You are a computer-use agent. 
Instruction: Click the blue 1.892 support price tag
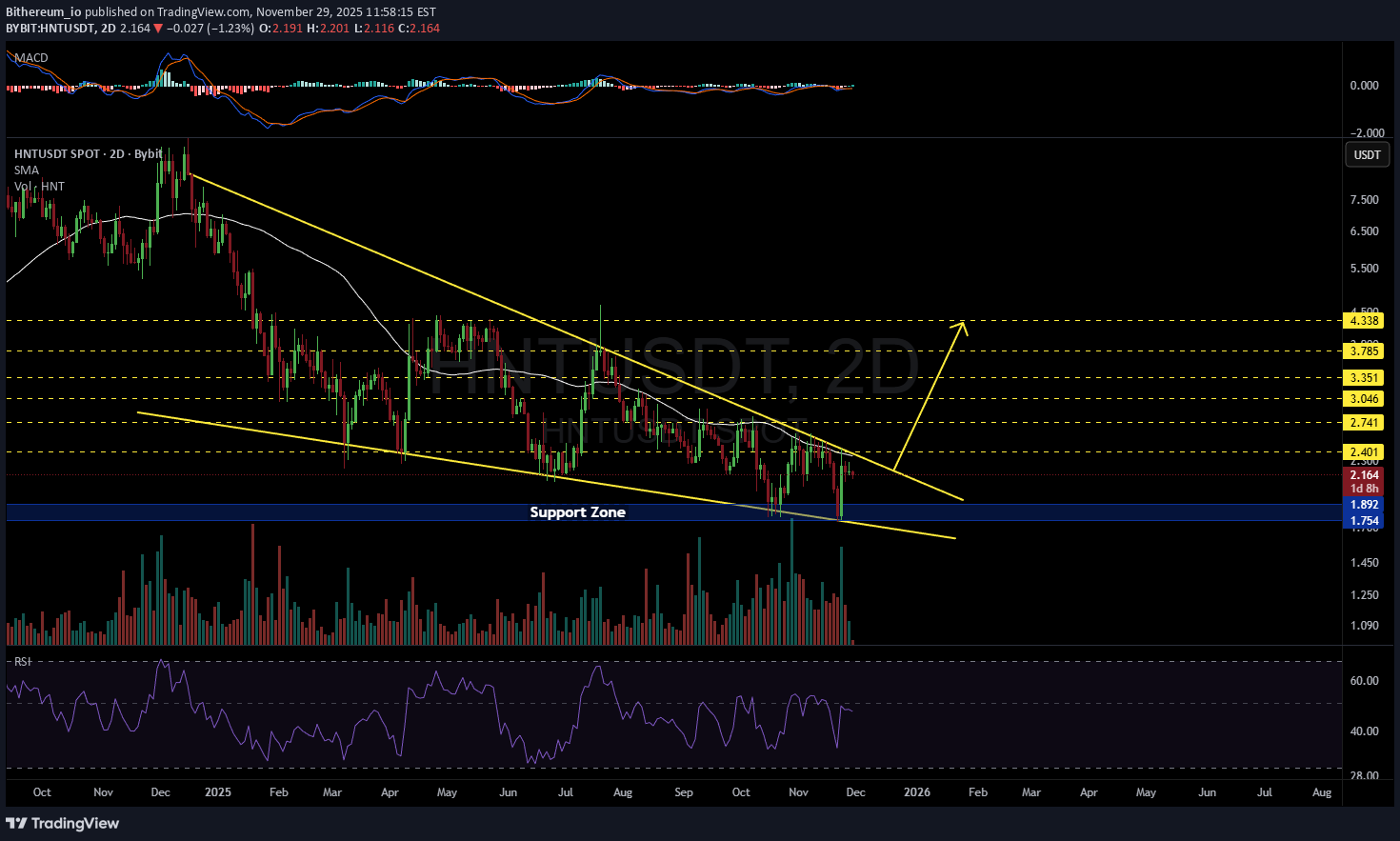[1364, 506]
